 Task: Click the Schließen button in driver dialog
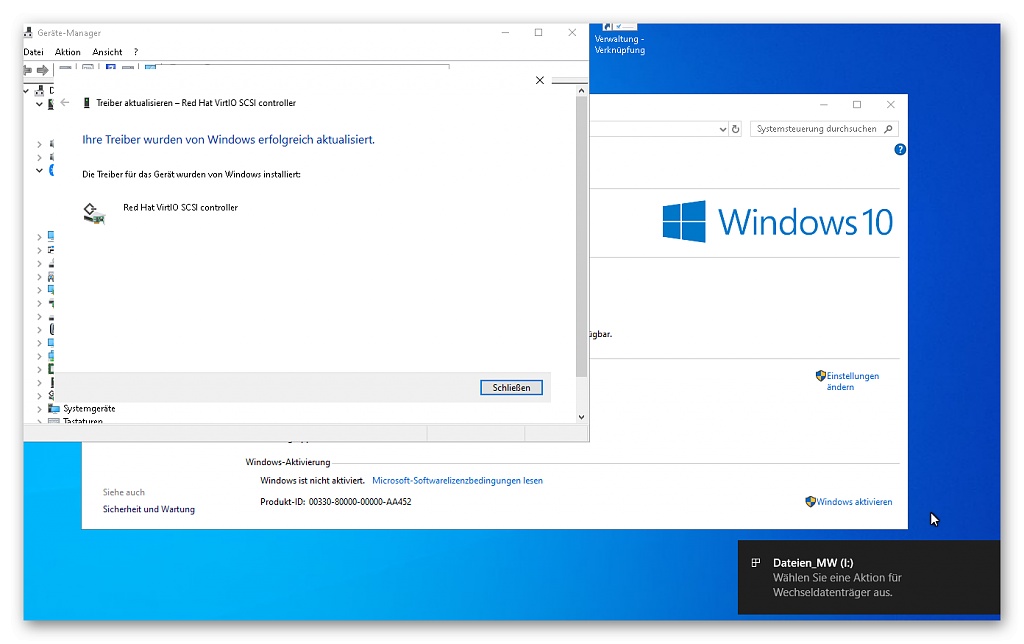(x=511, y=387)
